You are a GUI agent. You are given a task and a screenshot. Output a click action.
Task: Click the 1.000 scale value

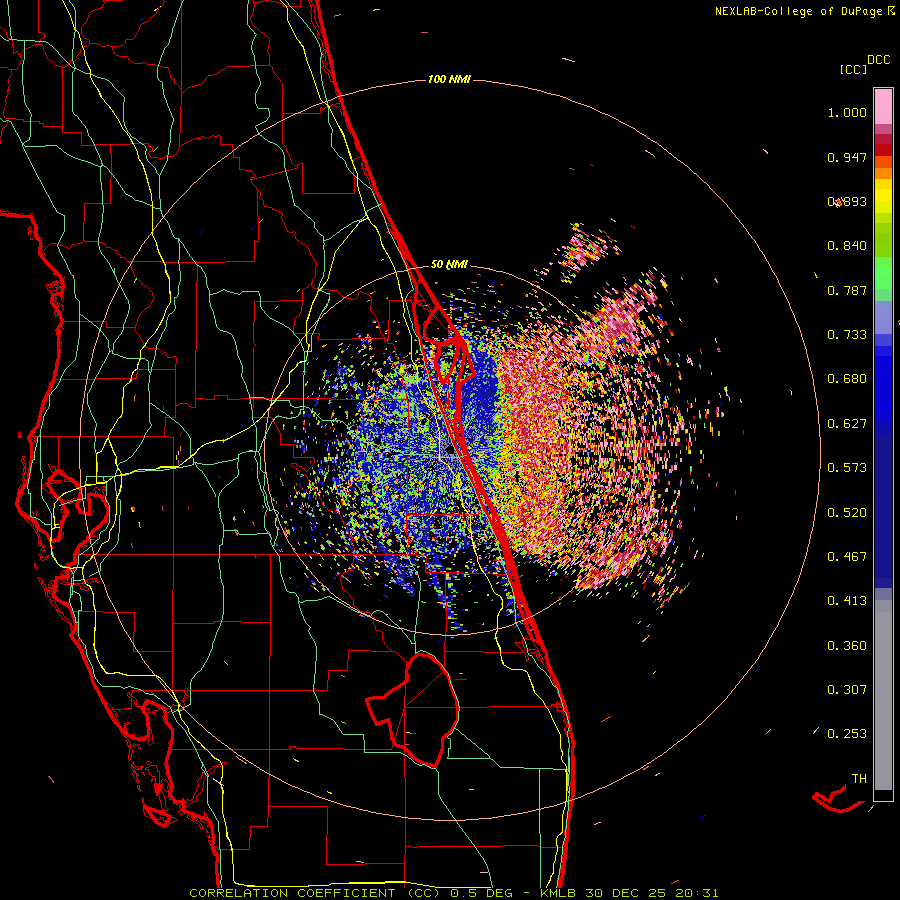coord(847,112)
